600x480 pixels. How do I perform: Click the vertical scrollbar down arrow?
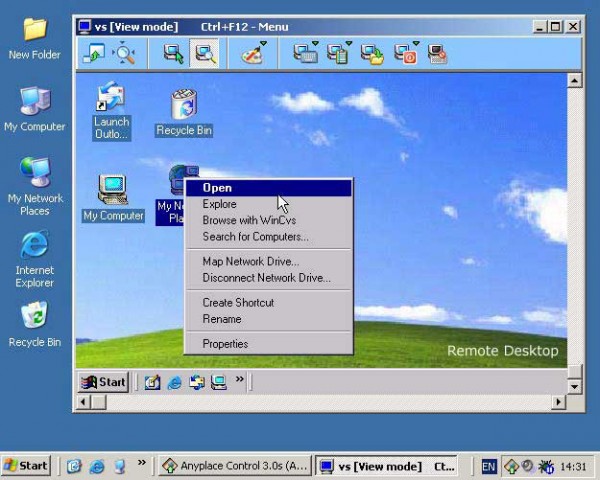click(x=574, y=387)
